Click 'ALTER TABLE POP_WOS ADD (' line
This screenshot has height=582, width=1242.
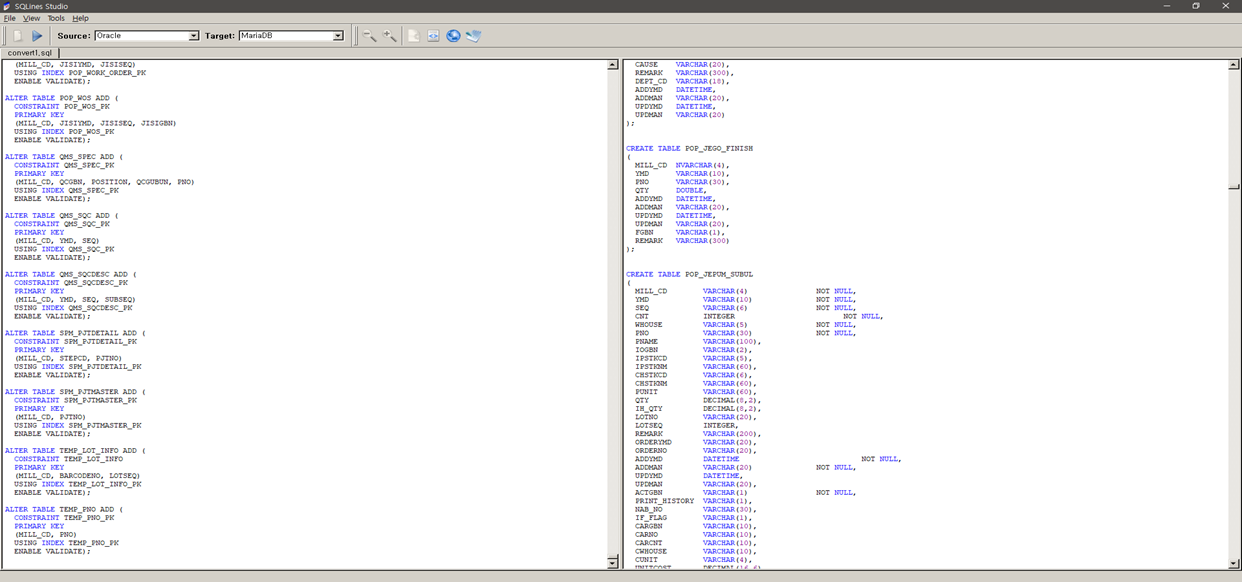61,98
